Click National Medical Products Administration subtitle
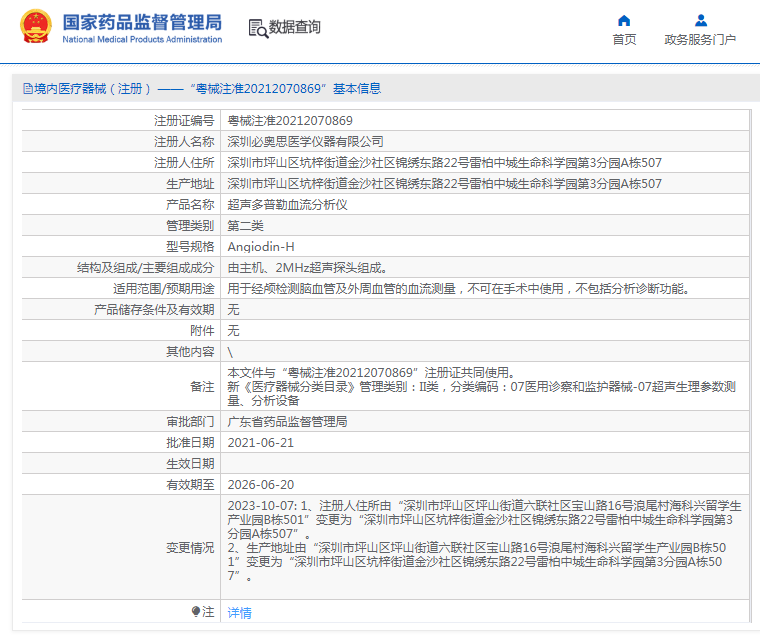The image size is (760, 636). [x=142, y=40]
